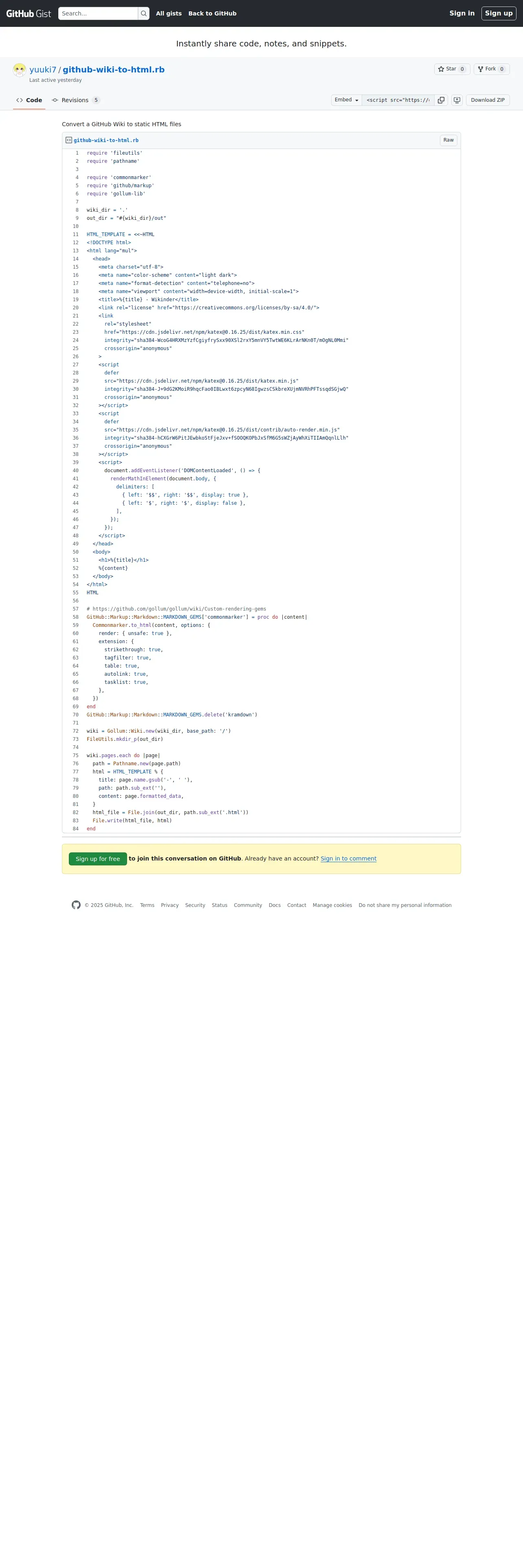The height and width of the screenshot is (1568, 523).
Task: Open the Docs footer link
Action: (275, 905)
